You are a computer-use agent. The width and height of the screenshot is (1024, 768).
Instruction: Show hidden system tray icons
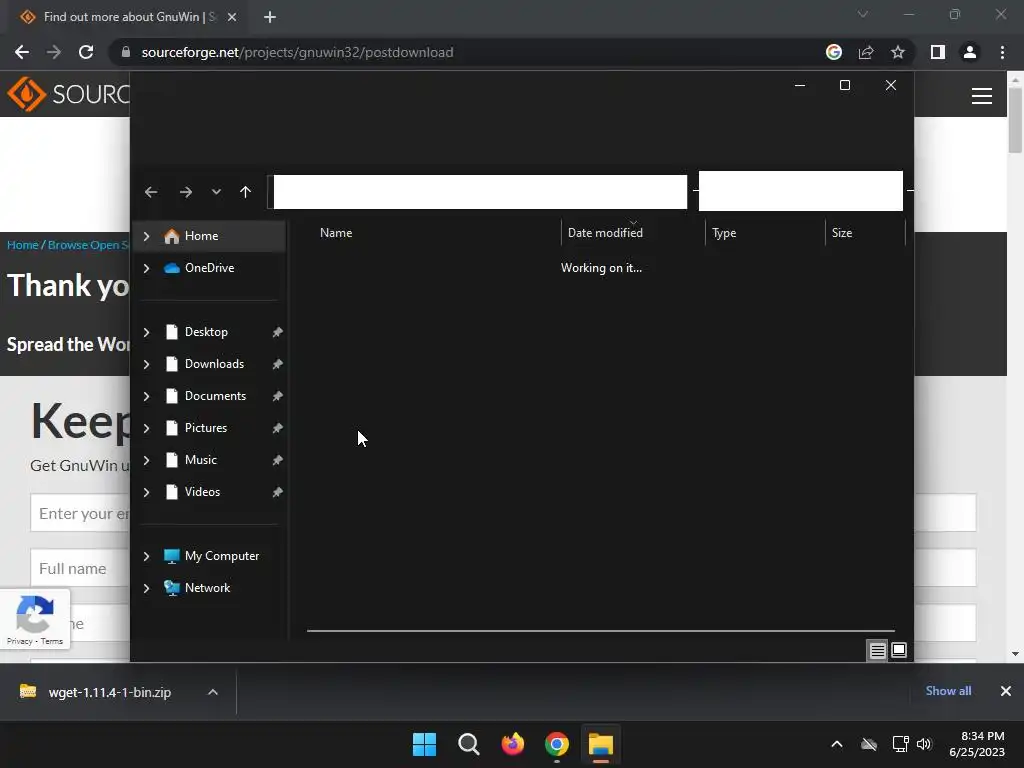pyautogui.click(x=837, y=744)
